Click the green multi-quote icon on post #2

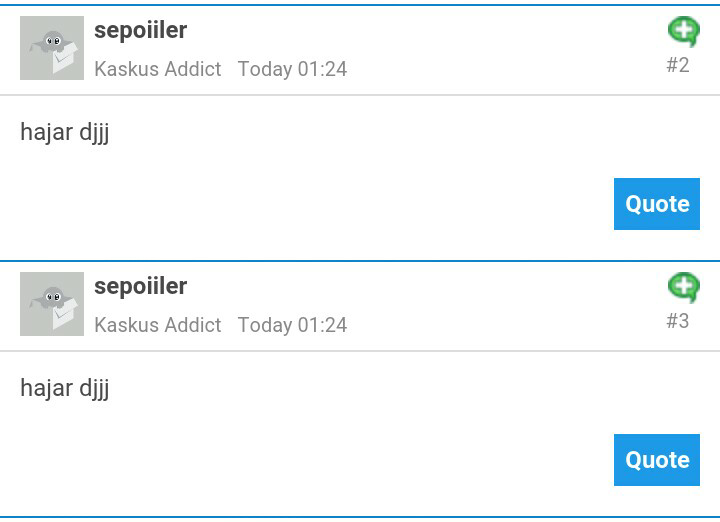click(684, 32)
